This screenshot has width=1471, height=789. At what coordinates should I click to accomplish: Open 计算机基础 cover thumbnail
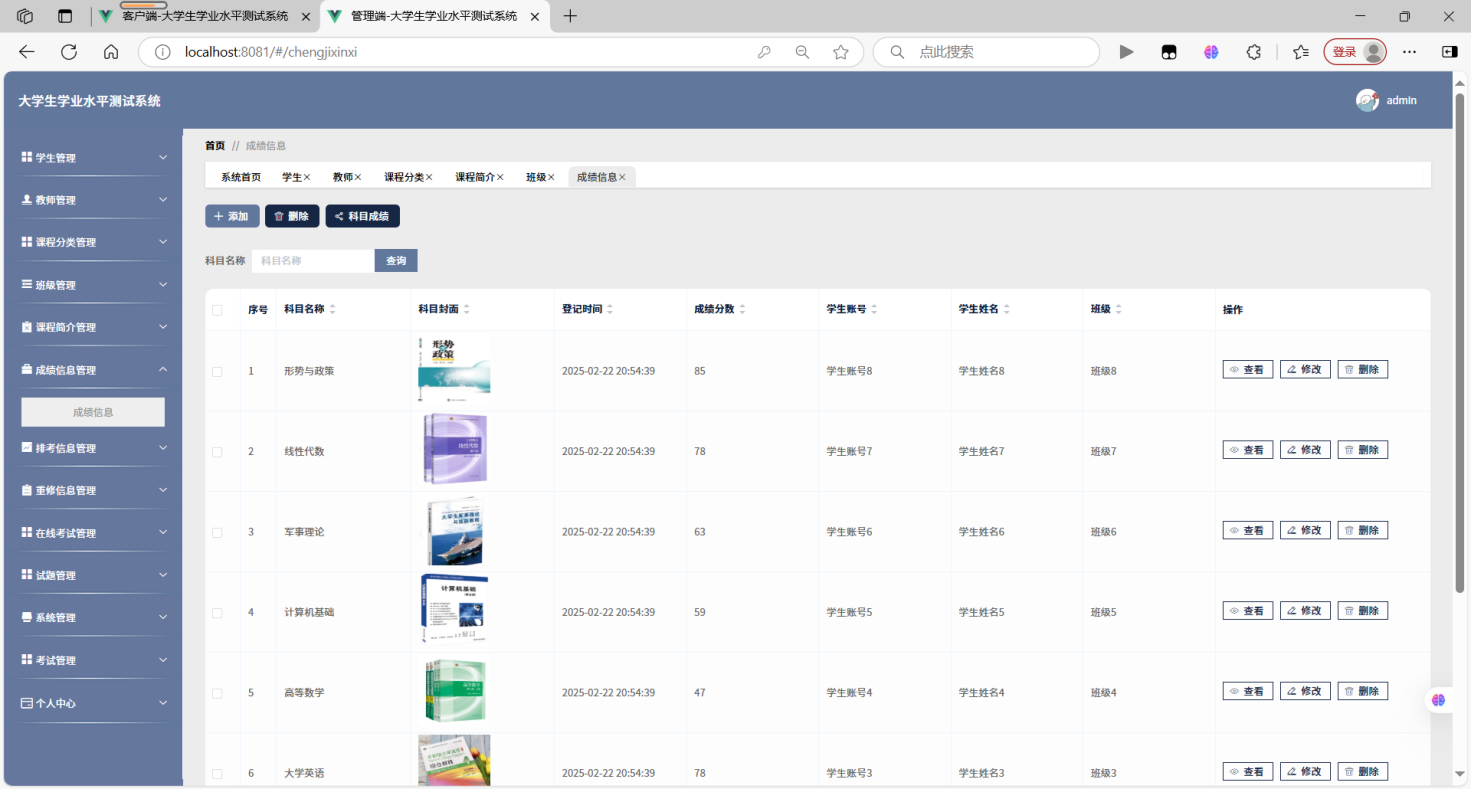point(454,610)
